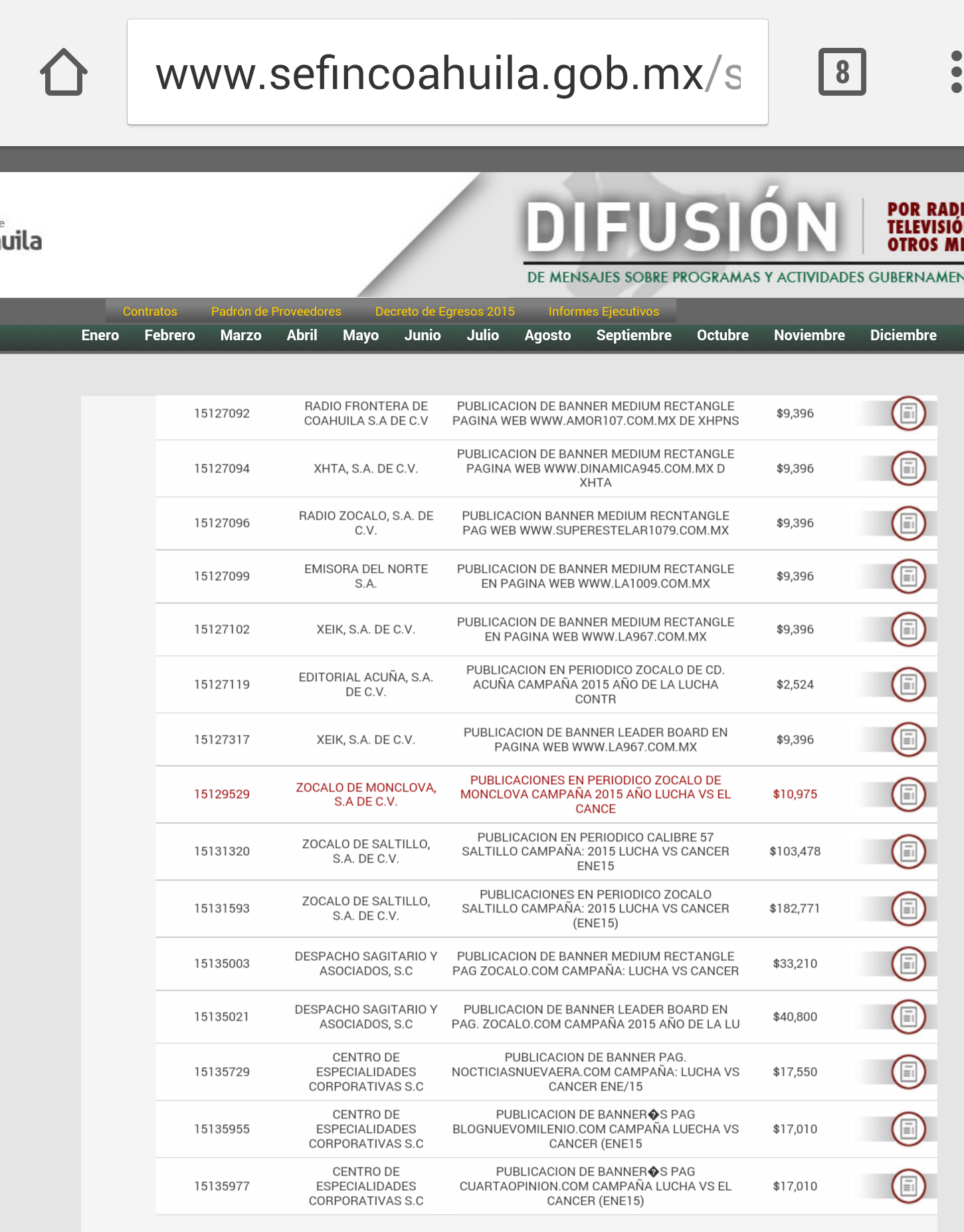Open the browser three-dot overflow menu

point(955,72)
